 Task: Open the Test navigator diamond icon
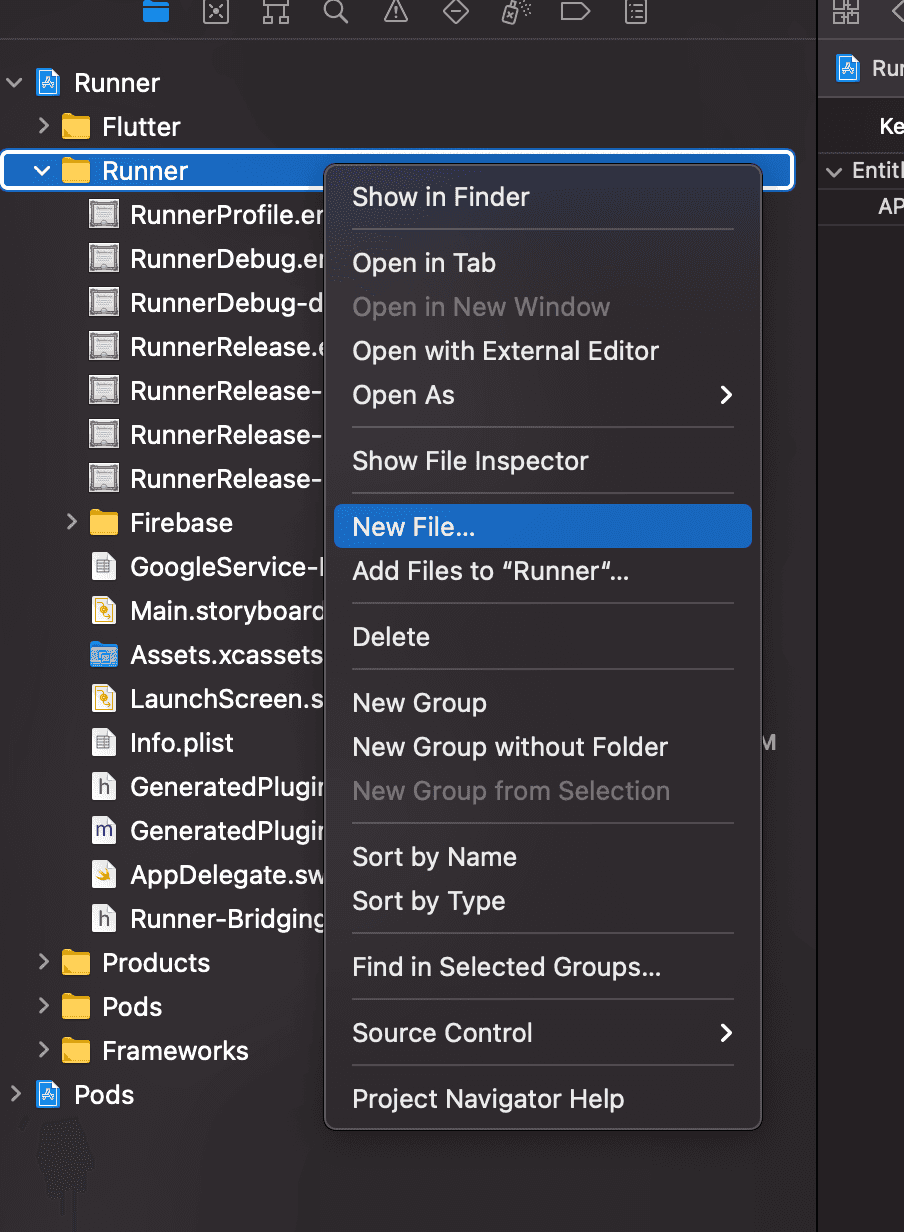click(456, 11)
